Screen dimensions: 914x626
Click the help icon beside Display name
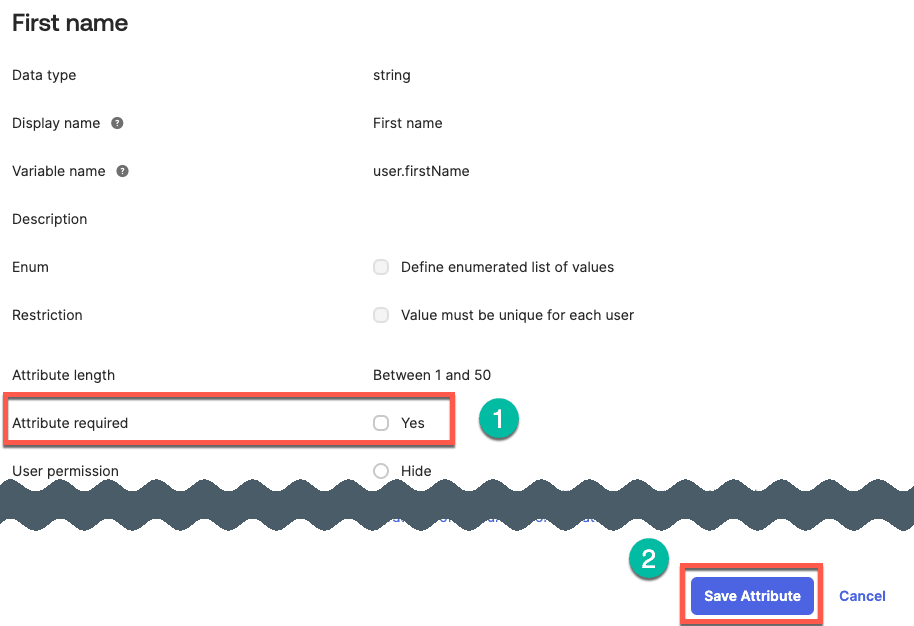[x=117, y=123]
